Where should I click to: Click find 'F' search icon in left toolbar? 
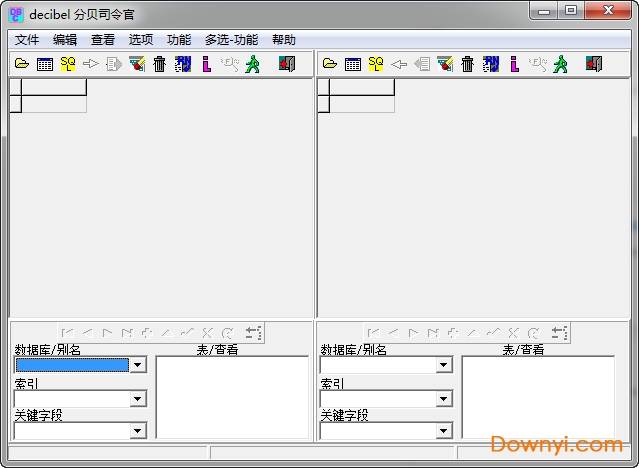(x=229, y=64)
